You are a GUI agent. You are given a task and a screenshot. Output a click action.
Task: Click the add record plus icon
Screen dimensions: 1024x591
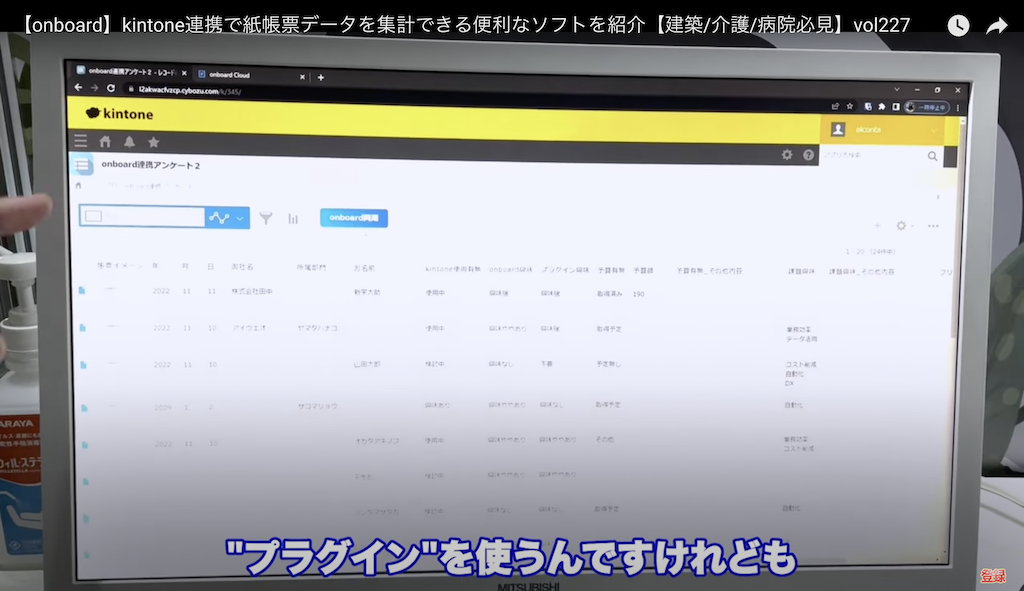tap(877, 226)
